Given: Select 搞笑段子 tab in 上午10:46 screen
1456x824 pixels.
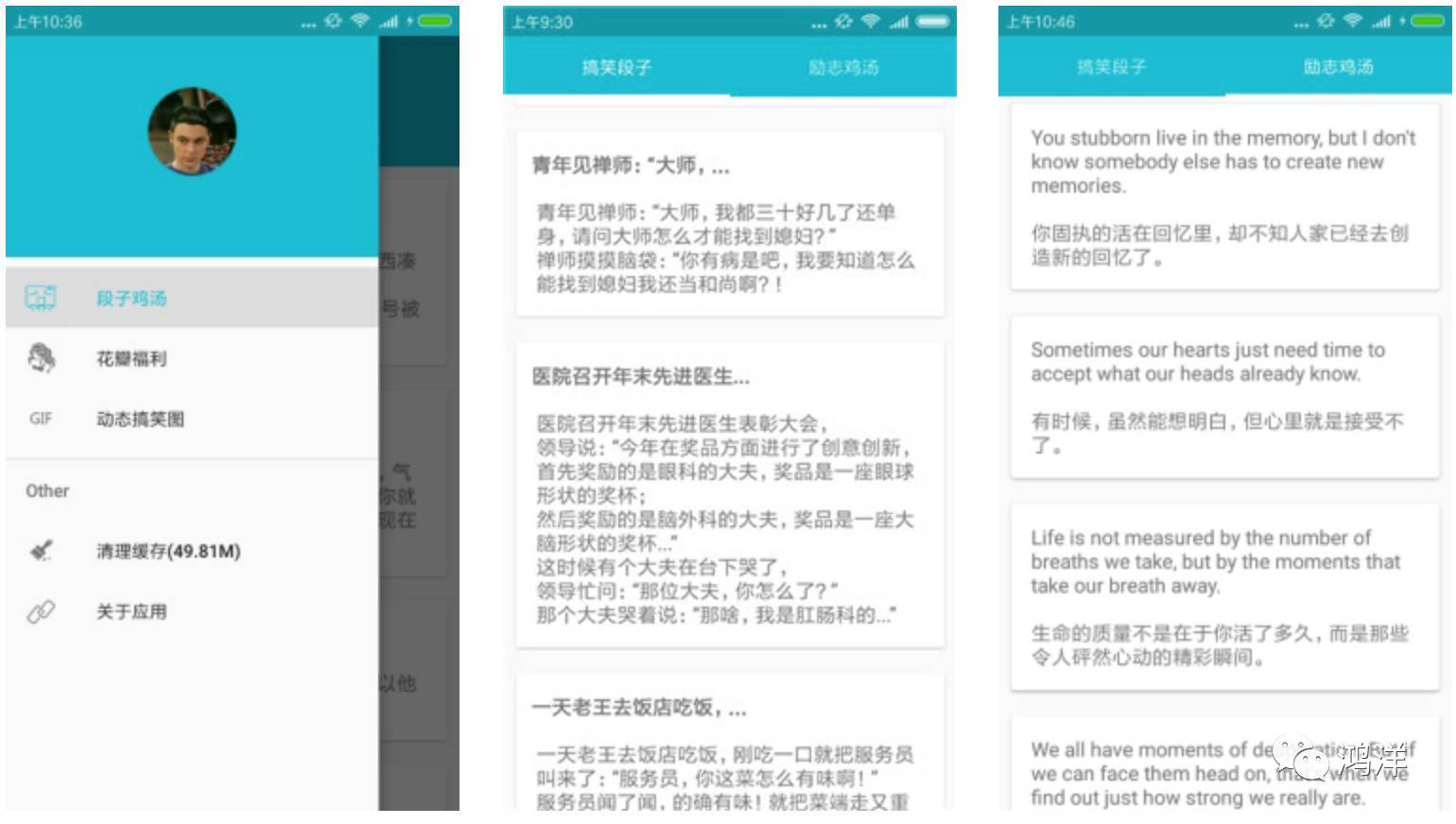Looking at the screenshot, I should 1112,67.
